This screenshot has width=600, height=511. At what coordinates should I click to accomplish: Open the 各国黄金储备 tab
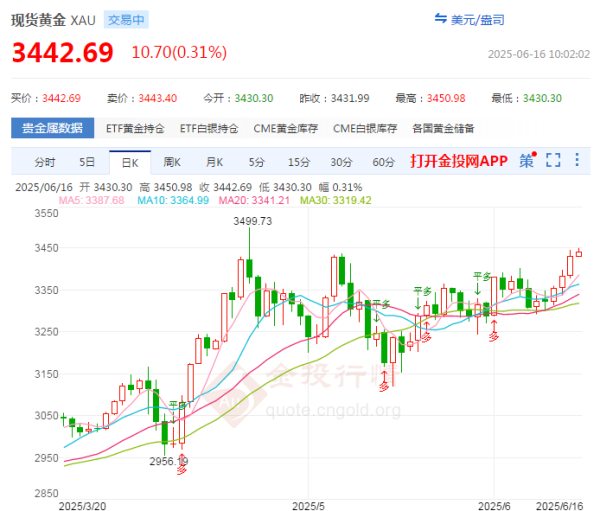point(443,129)
